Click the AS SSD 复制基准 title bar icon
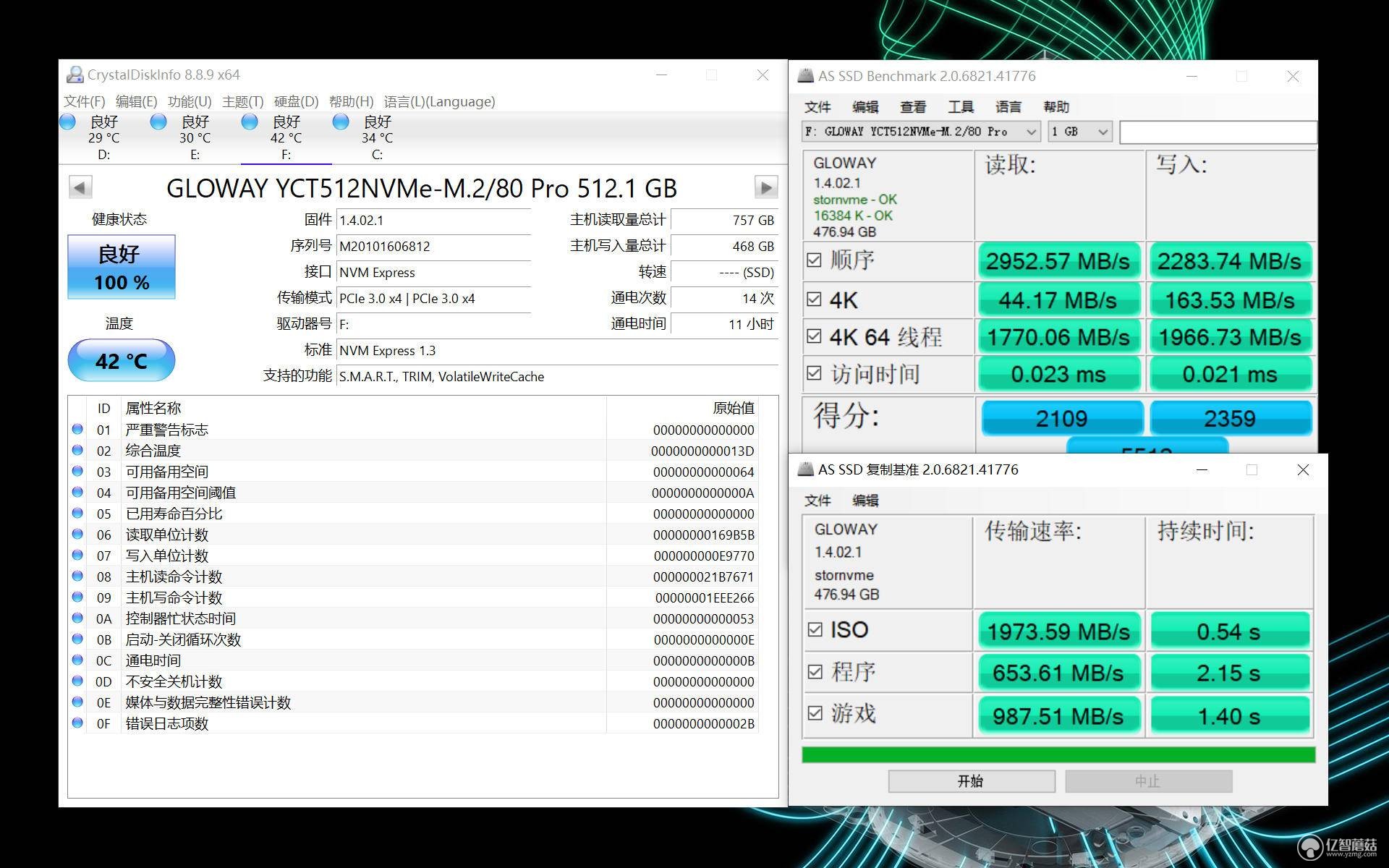Screen dimensions: 1389x868 (805, 469)
